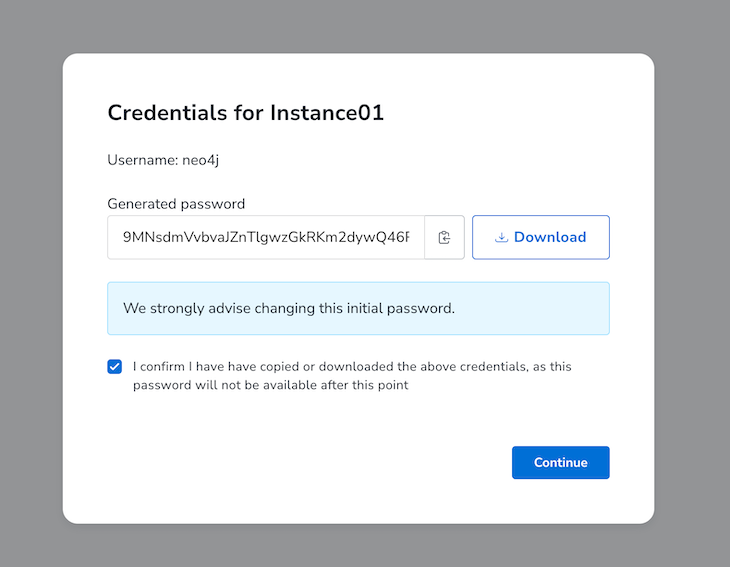Viewport: 730px width, 567px height.
Task: Click the 'Credentials for Instance01' heading
Action: click(x=246, y=113)
